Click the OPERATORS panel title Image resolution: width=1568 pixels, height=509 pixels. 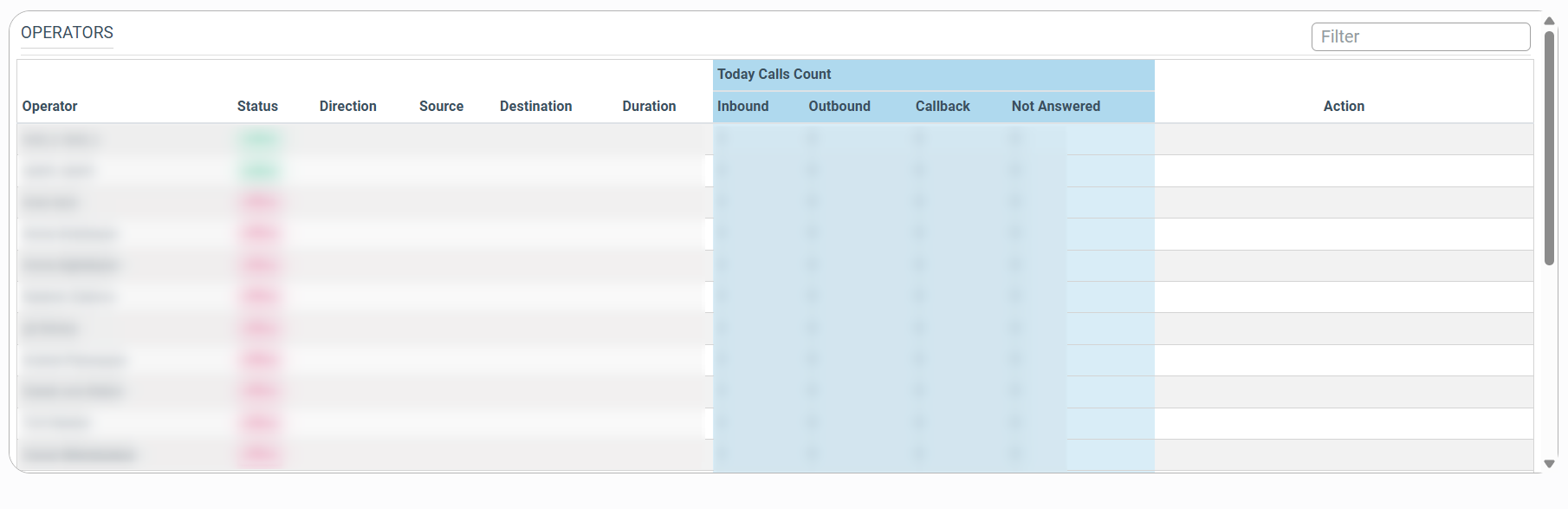click(x=67, y=33)
